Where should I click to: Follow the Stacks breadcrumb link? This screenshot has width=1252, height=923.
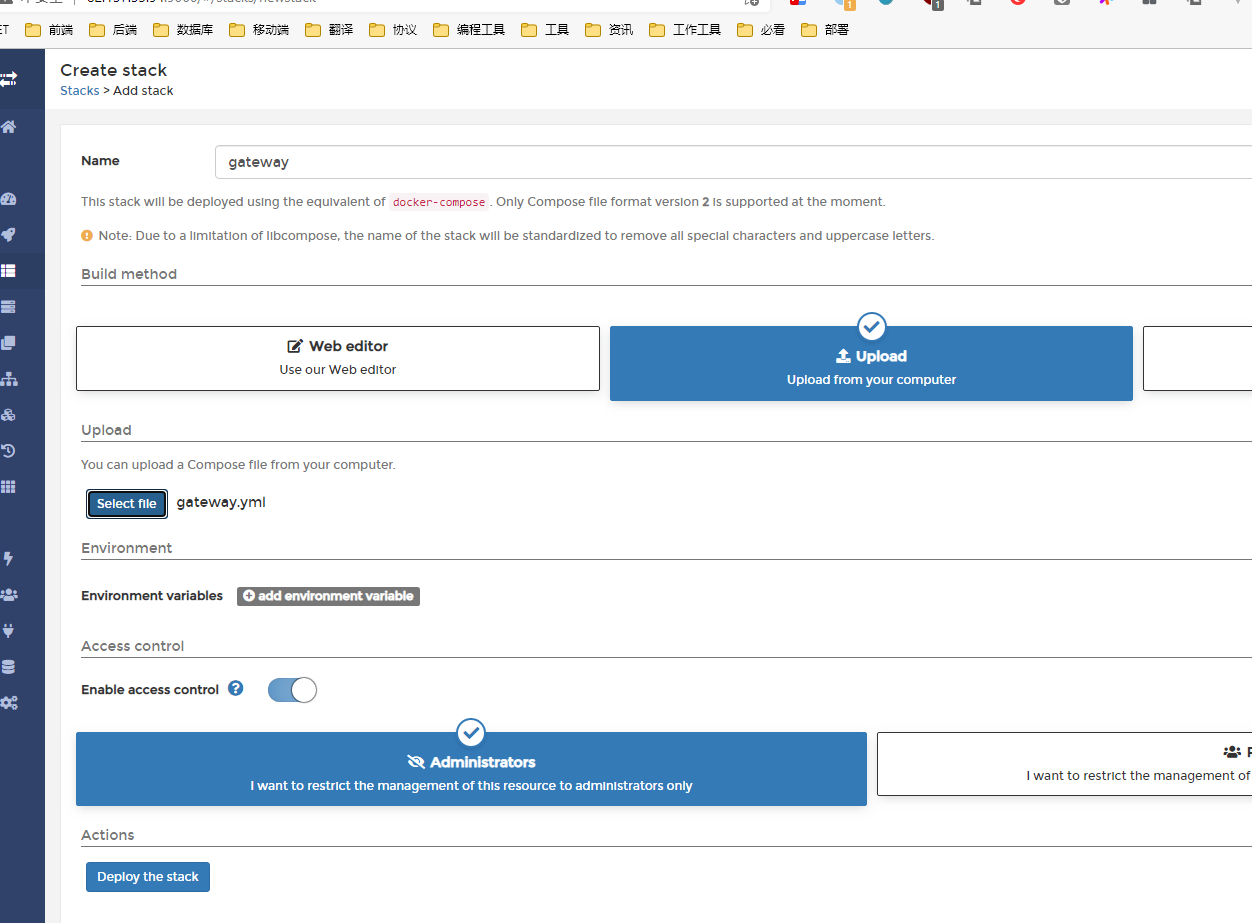tap(80, 91)
